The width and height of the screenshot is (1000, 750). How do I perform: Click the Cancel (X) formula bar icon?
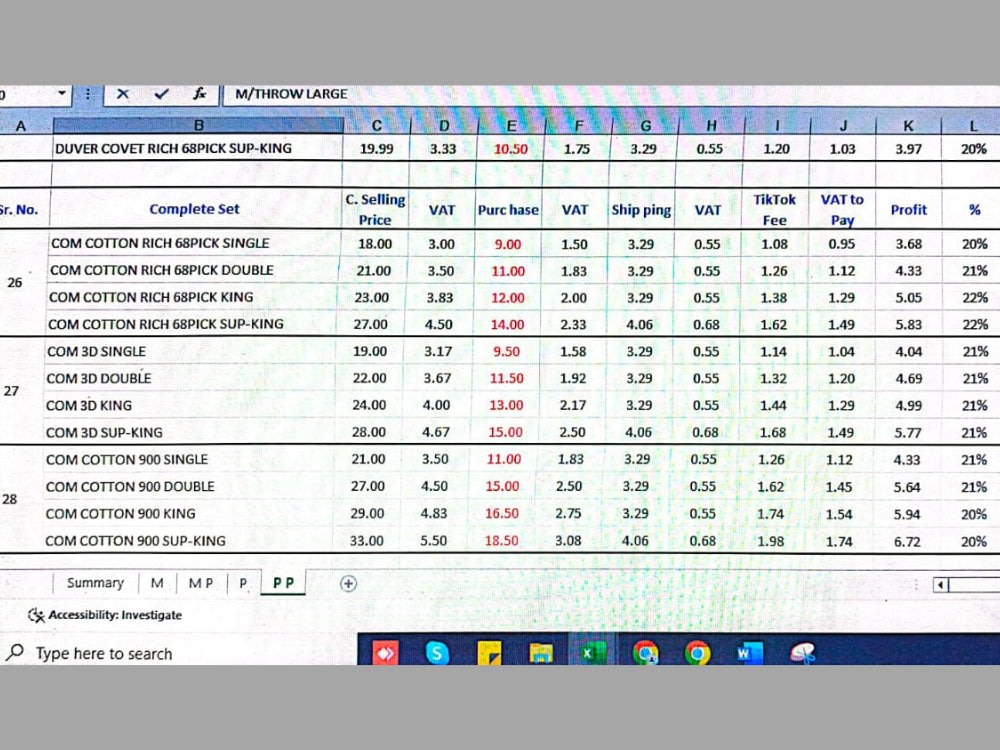pyautogui.click(x=122, y=94)
